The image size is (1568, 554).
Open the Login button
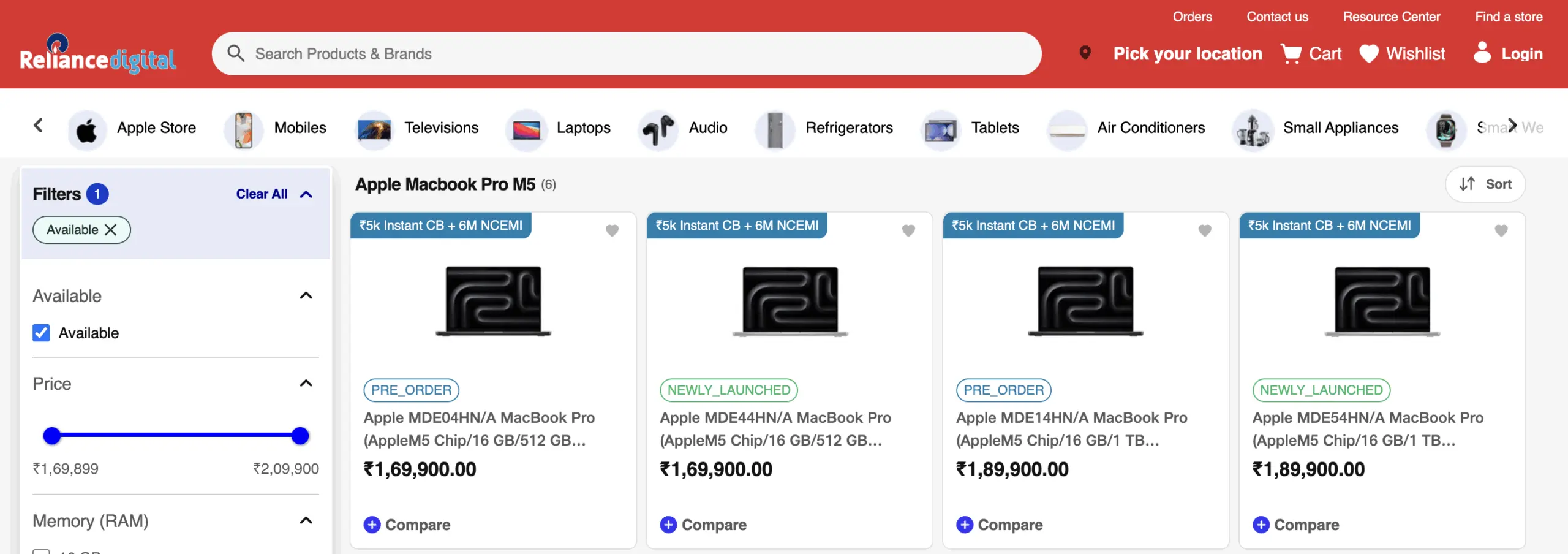1509,54
